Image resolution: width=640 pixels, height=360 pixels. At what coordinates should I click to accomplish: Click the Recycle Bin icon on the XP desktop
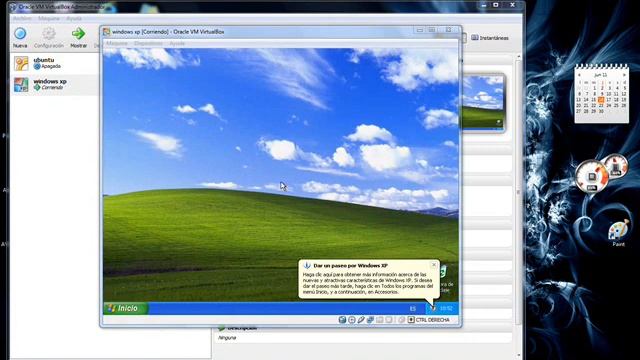click(x=444, y=272)
